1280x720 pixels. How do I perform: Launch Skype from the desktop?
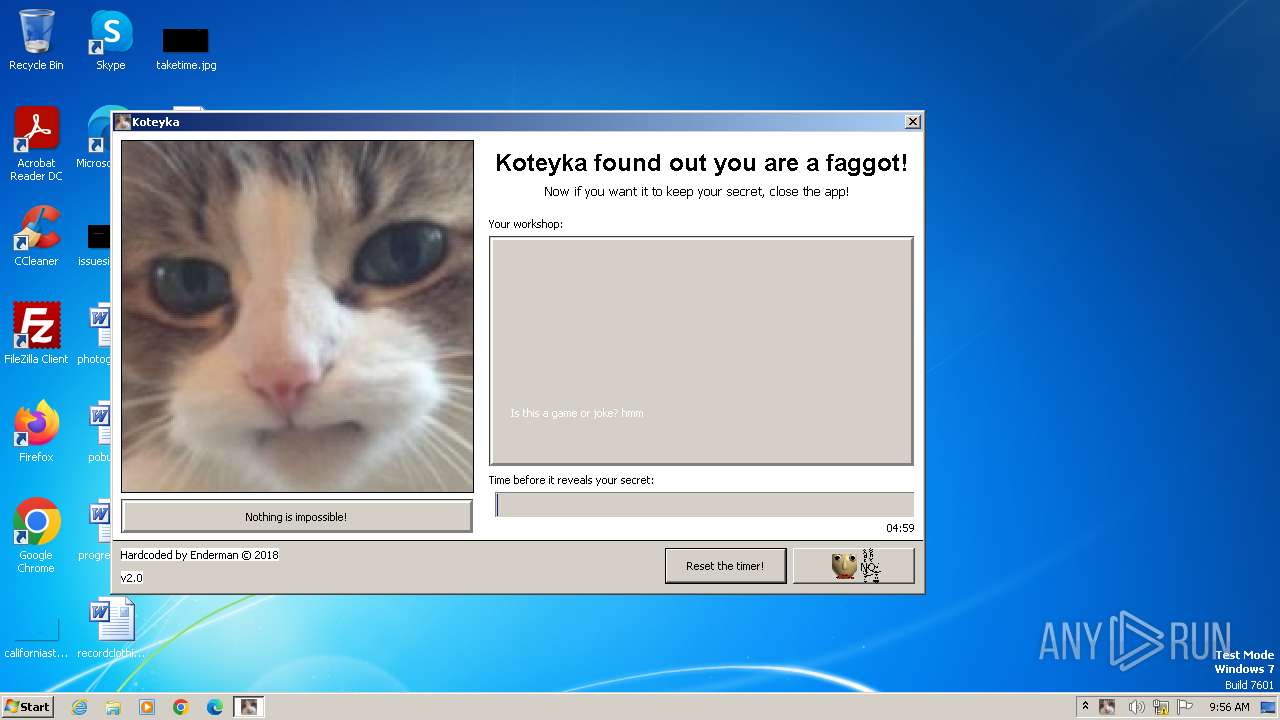tap(111, 40)
